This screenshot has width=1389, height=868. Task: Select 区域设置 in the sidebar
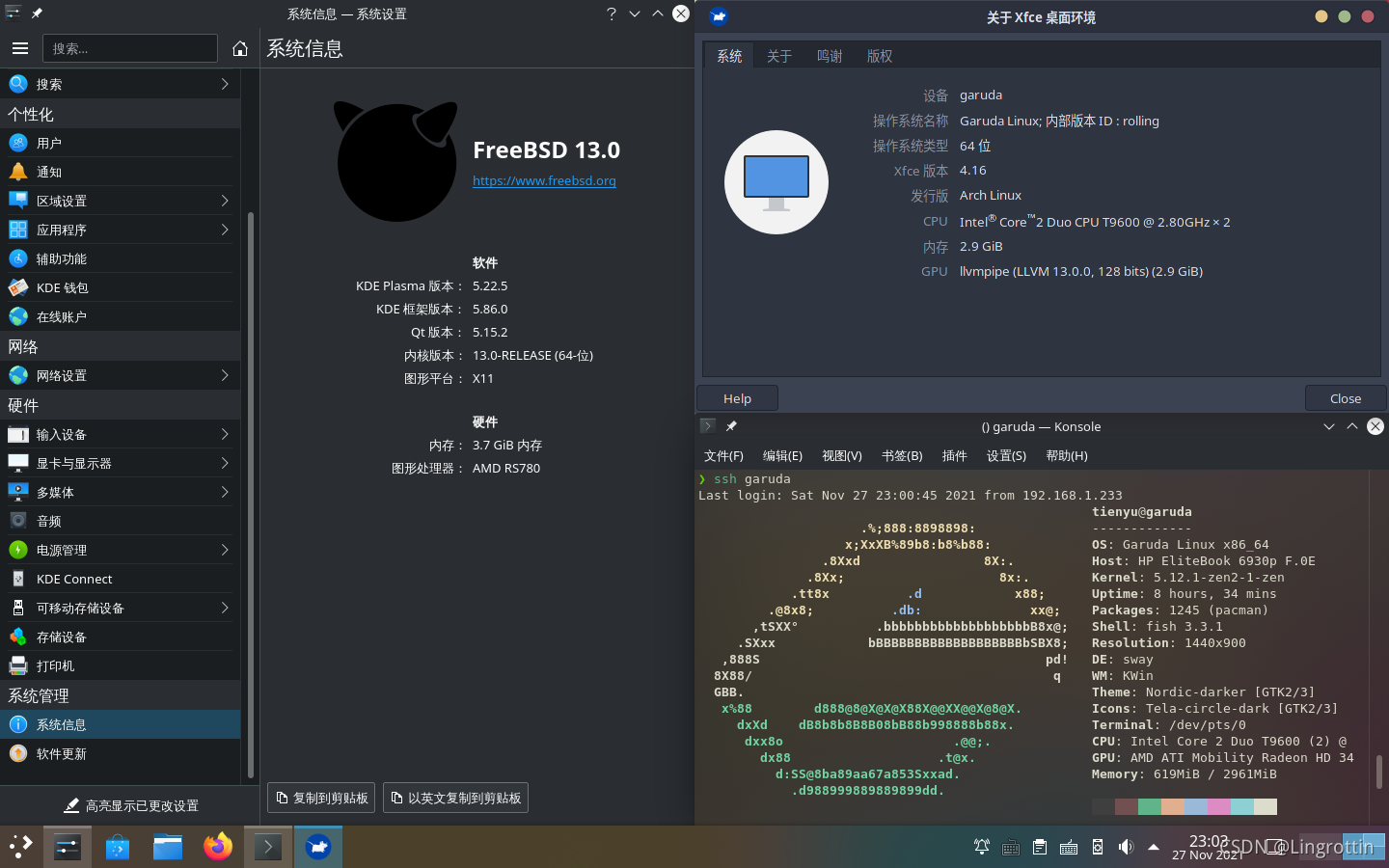[x=120, y=201]
